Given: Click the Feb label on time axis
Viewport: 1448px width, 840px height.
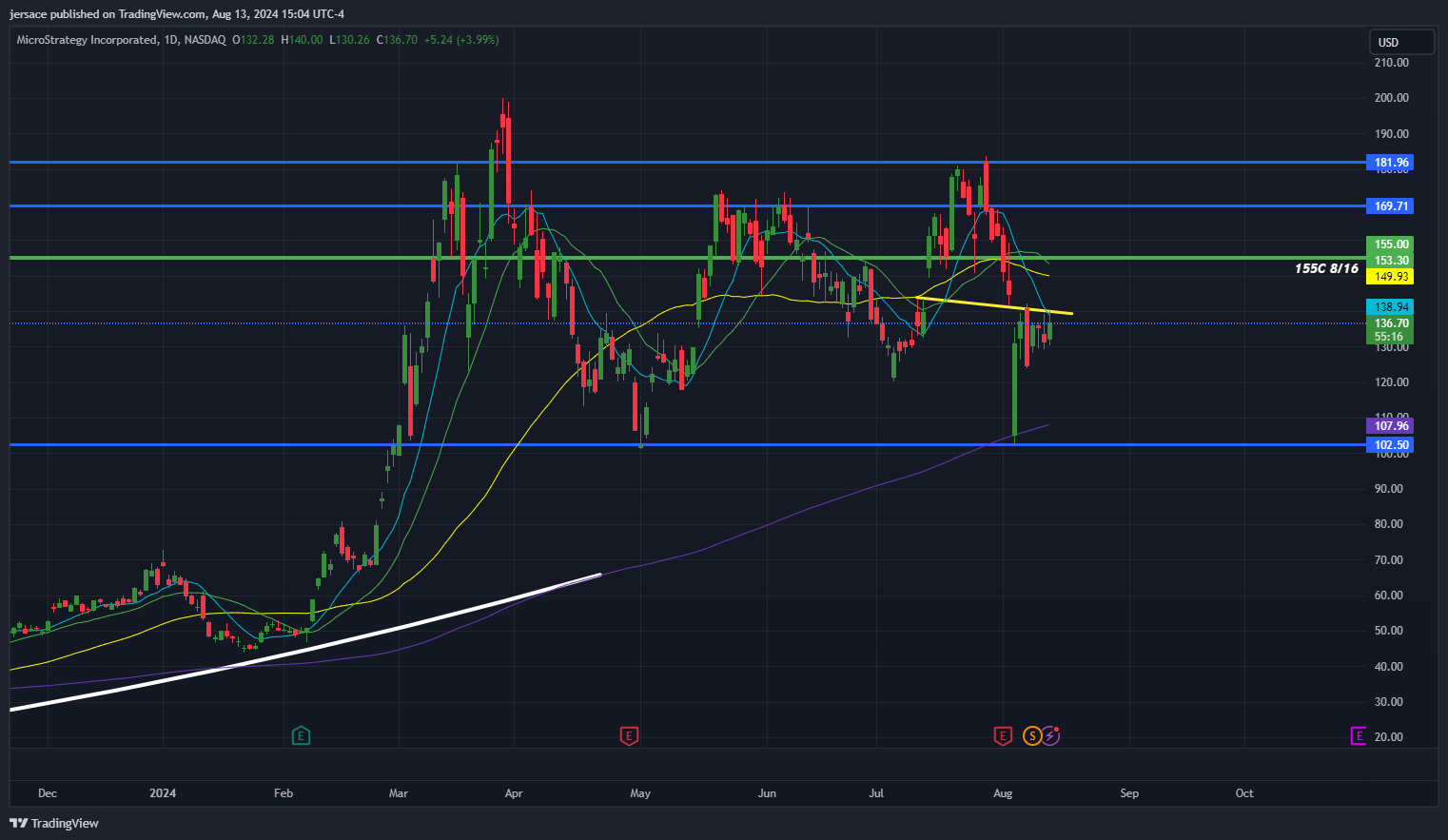Looking at the screenshot, I should [283, 793].
